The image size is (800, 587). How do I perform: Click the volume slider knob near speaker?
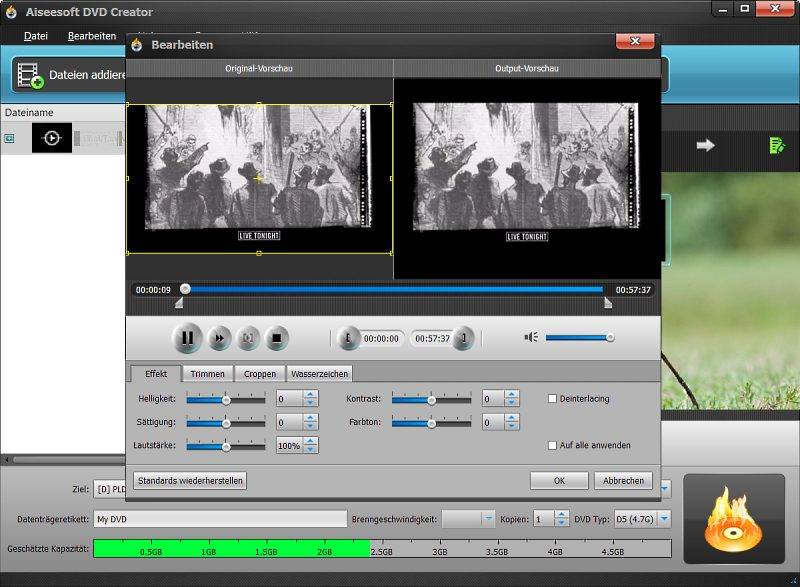[610, 338]
